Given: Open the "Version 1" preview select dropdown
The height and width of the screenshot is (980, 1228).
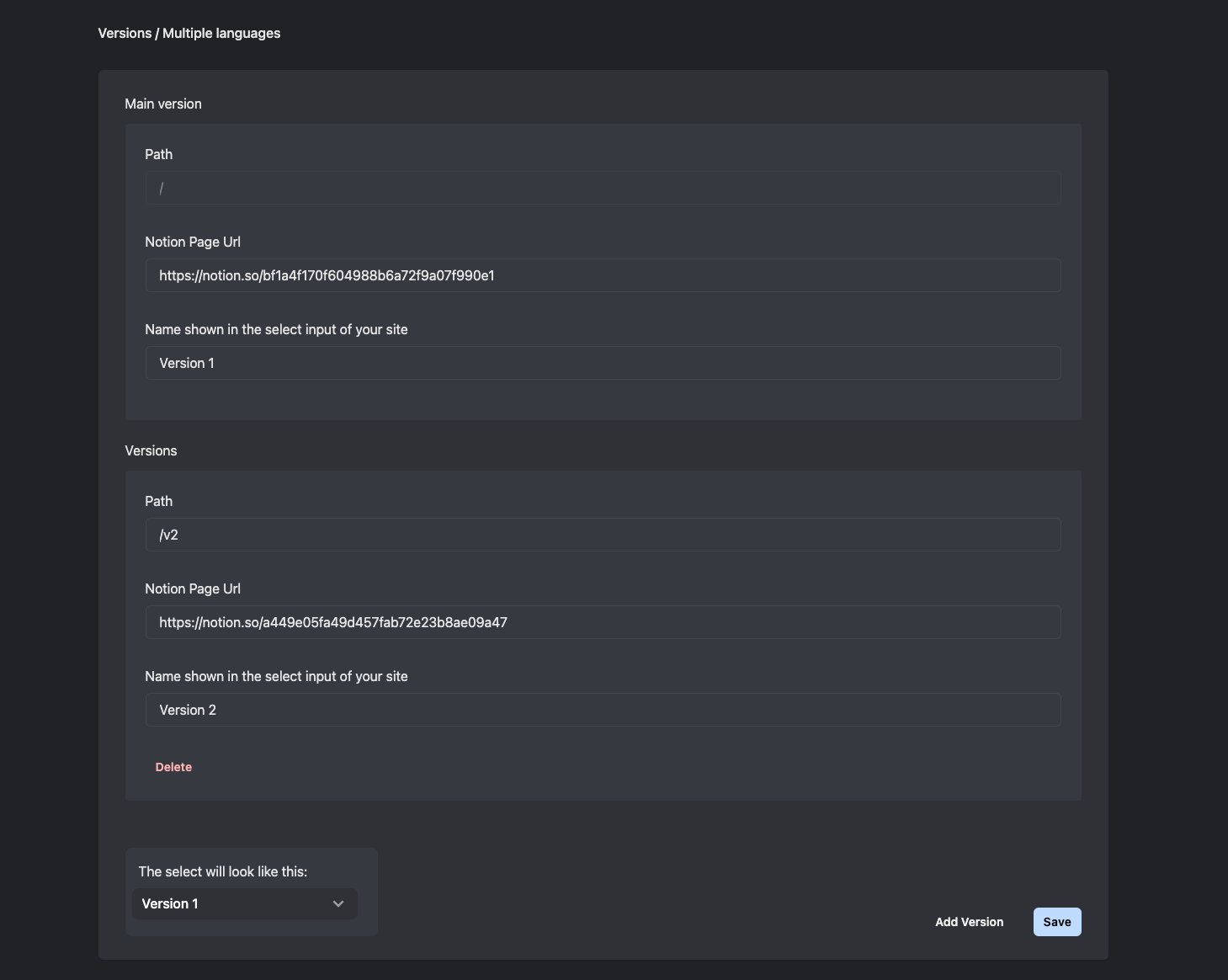Looking at the screenshot, I should click(x=244, y=904).
